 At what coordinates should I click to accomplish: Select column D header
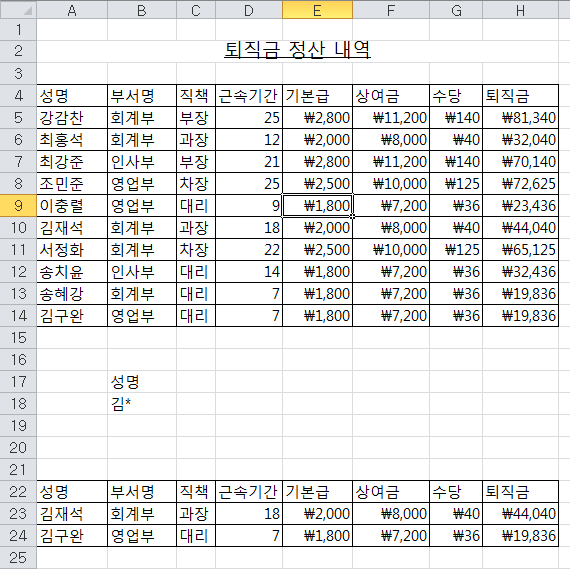pos(249,10)
